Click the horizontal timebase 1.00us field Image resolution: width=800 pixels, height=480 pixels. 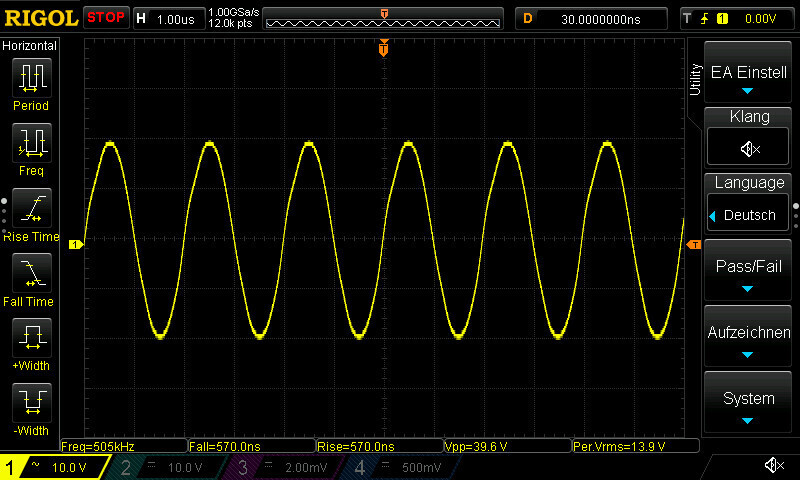tap(169, 19)
